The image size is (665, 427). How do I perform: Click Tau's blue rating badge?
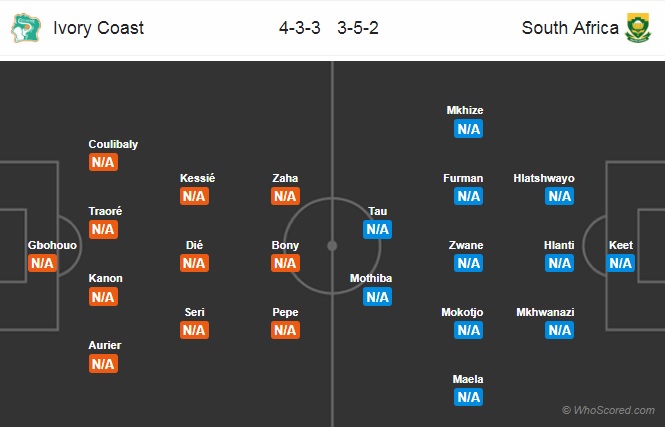click(x=377, y=229)
